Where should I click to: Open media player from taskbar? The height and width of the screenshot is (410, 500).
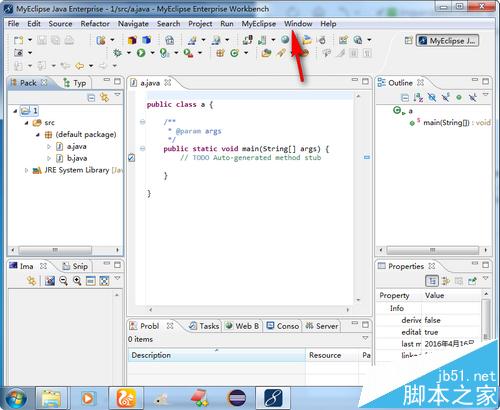[88, 398]
